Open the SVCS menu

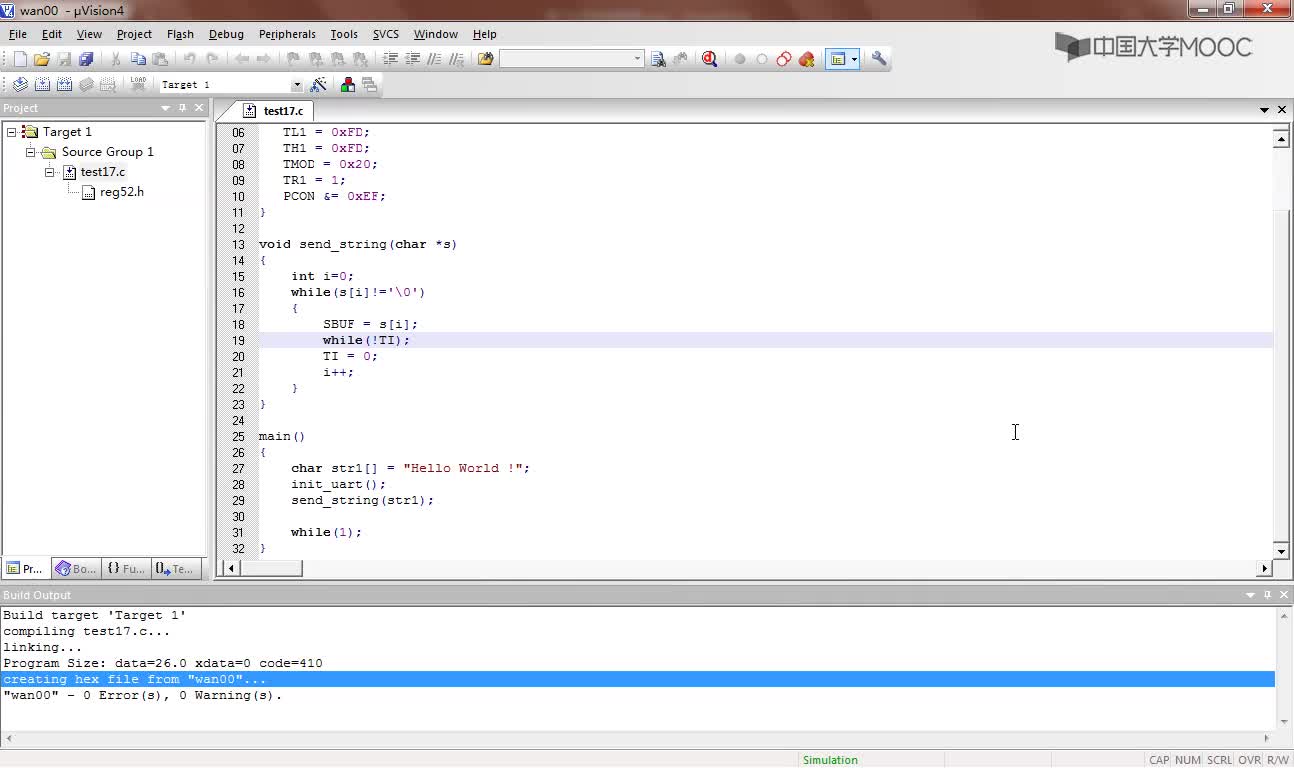(x=386, y=34)
